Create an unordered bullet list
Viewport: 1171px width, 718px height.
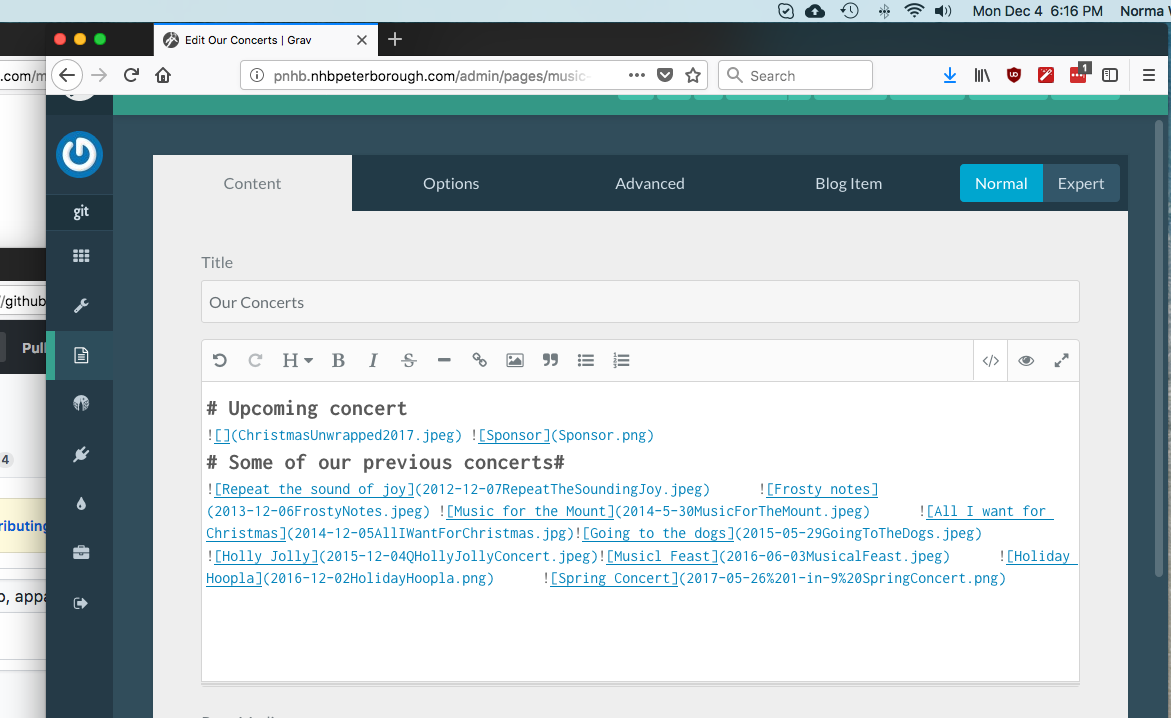(586, 361)
